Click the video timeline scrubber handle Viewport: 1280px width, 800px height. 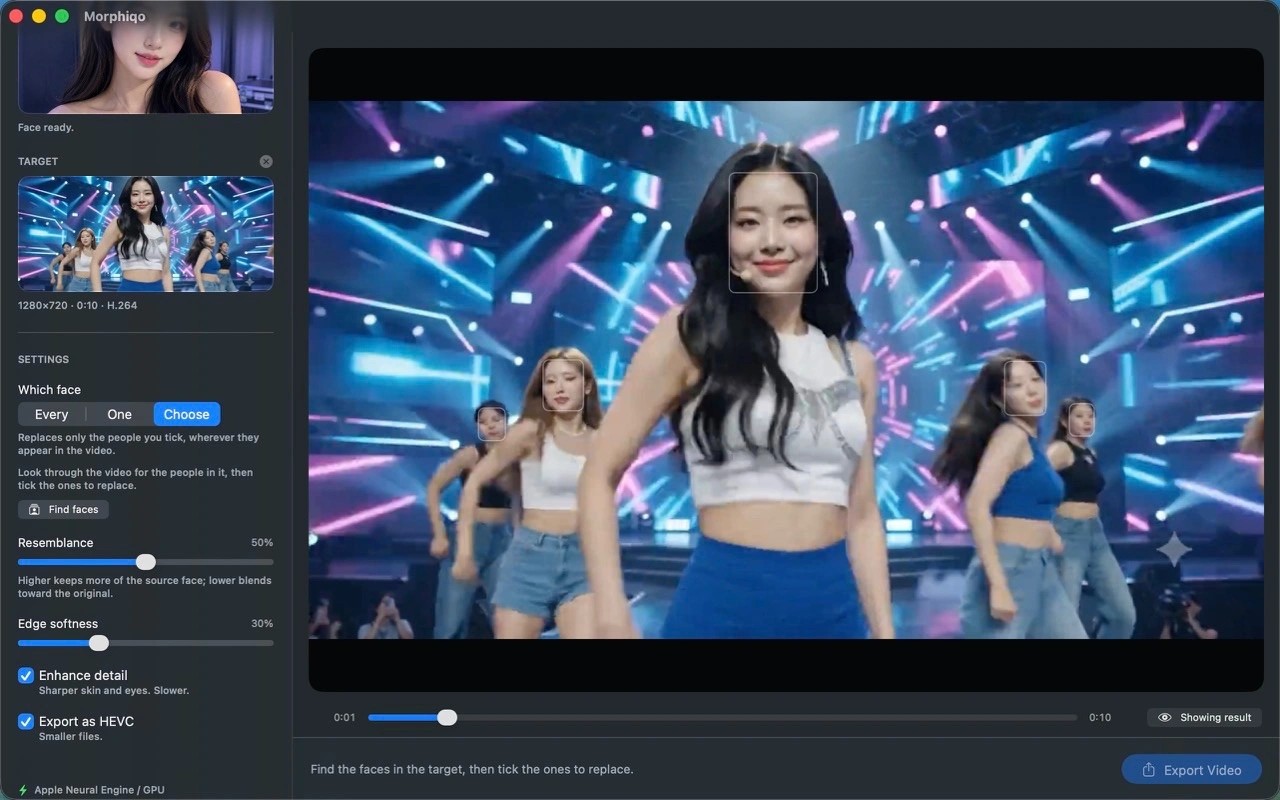(x=448, y=717)
